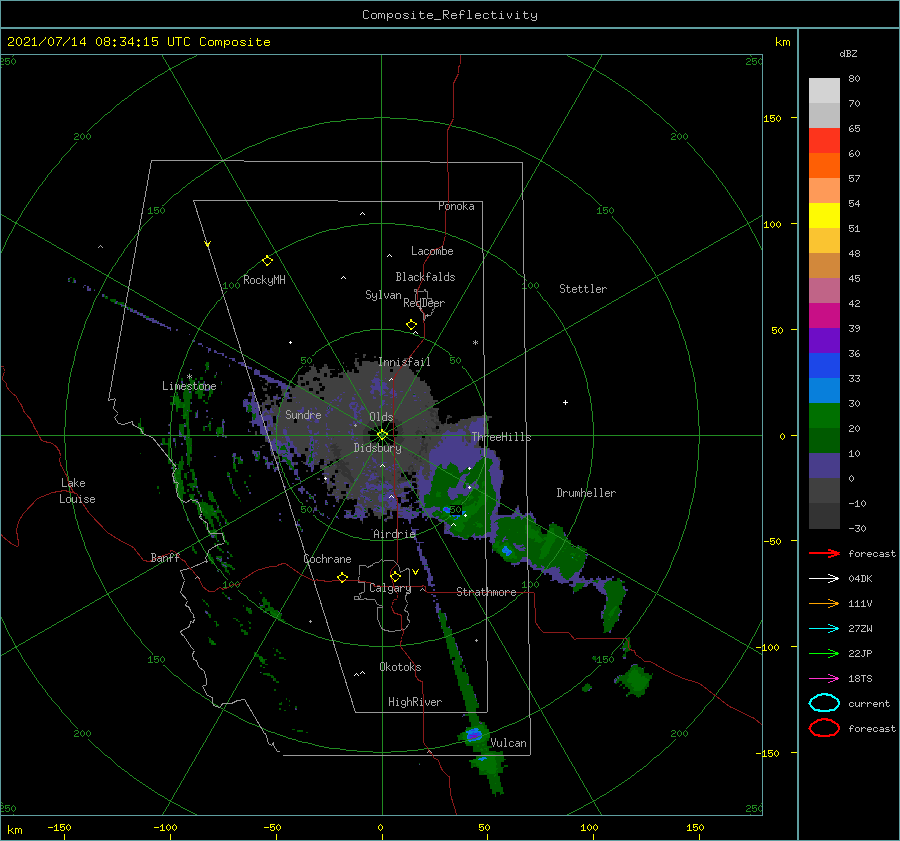Select the yellow swatch between 54 and 51
Image resolution: width=900 pixels, height=841 pixels.
pos(824,215)
